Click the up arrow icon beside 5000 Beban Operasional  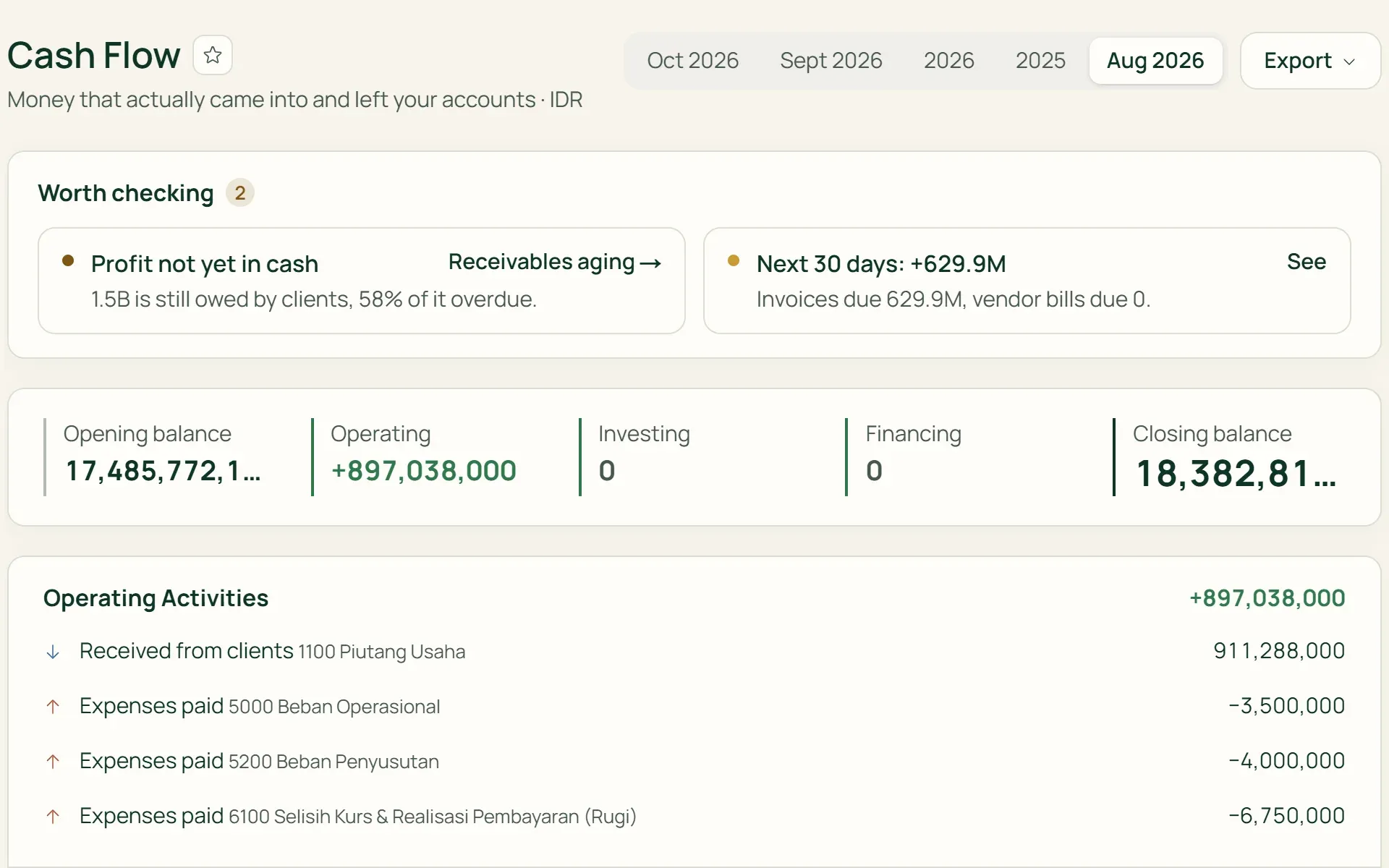53,707
